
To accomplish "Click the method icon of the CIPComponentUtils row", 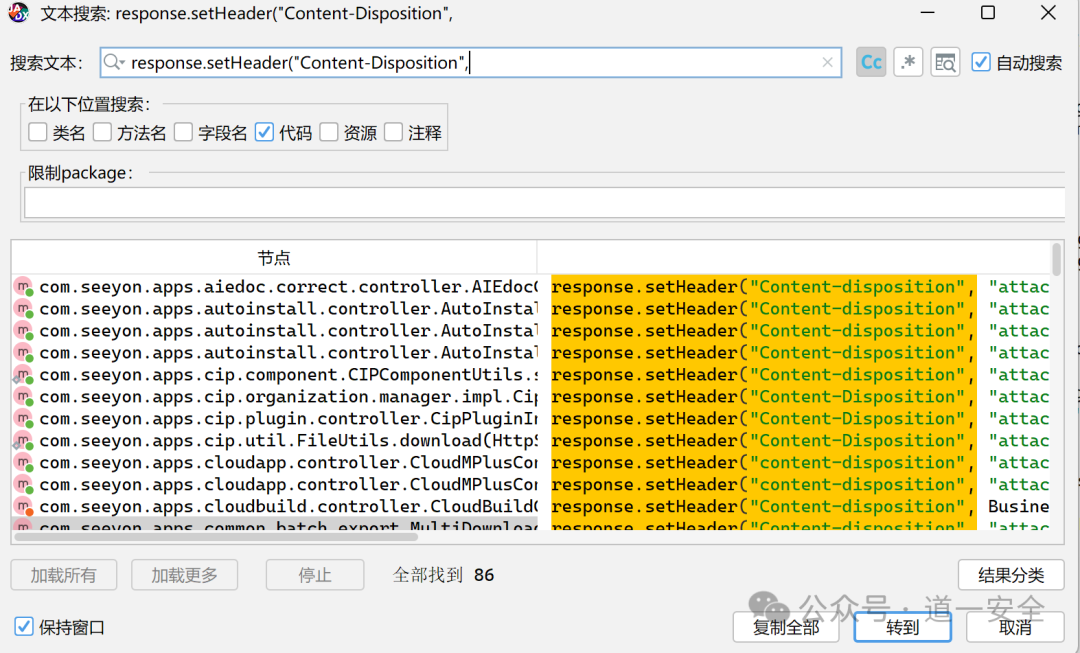I will [x=23, y=375].
